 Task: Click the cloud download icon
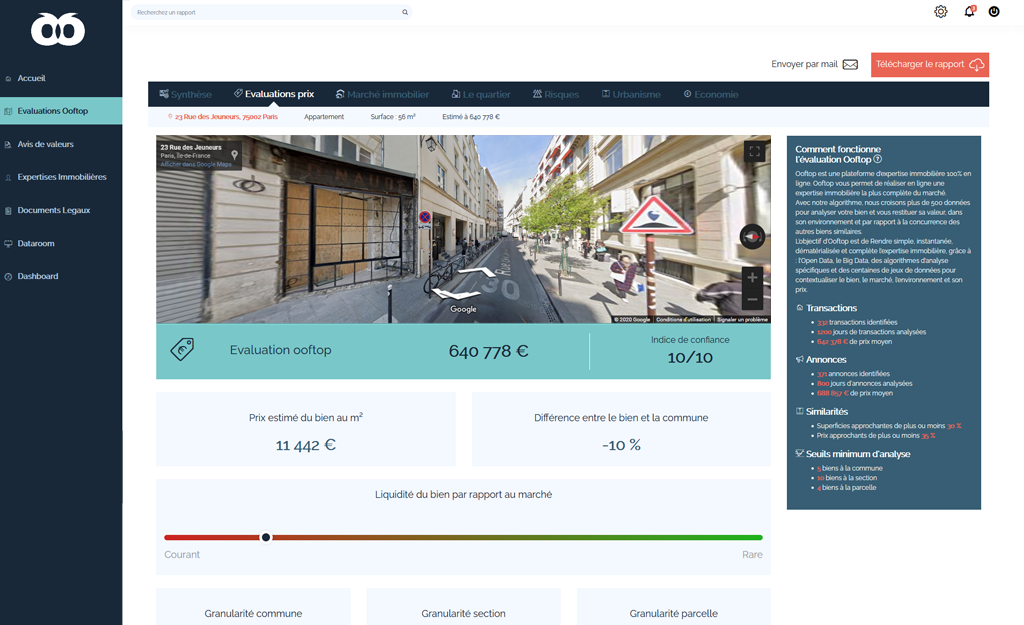click(976, 64)
